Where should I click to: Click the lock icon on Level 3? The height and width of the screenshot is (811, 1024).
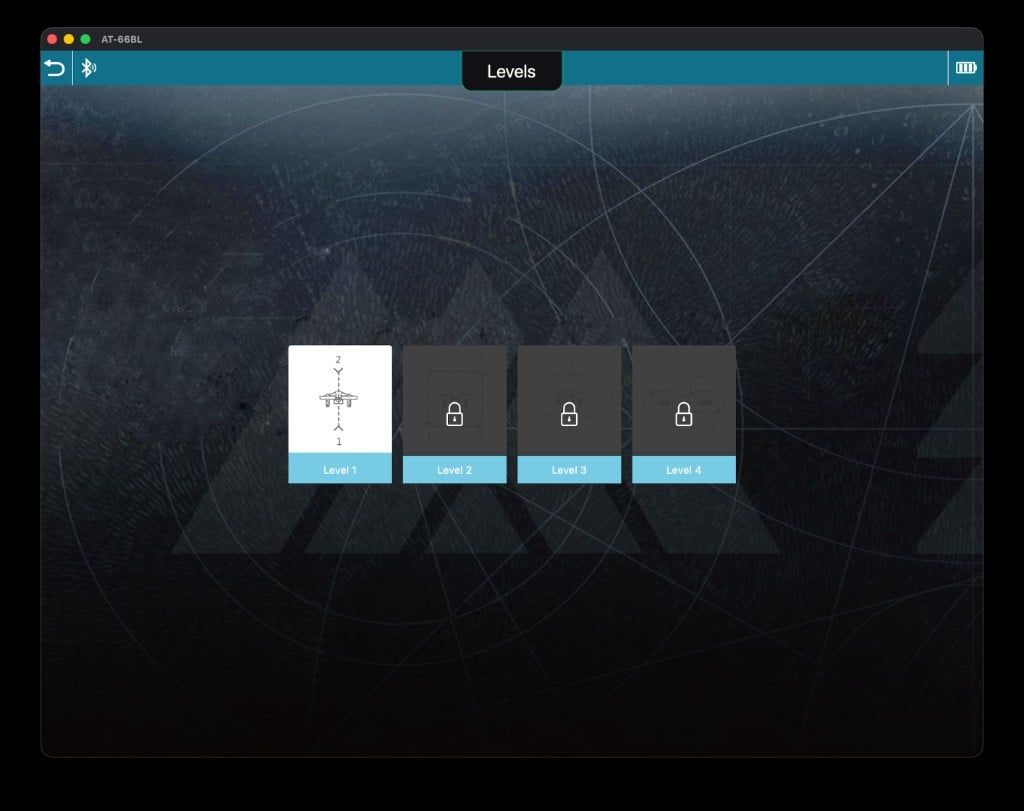(x=569, y=414)
